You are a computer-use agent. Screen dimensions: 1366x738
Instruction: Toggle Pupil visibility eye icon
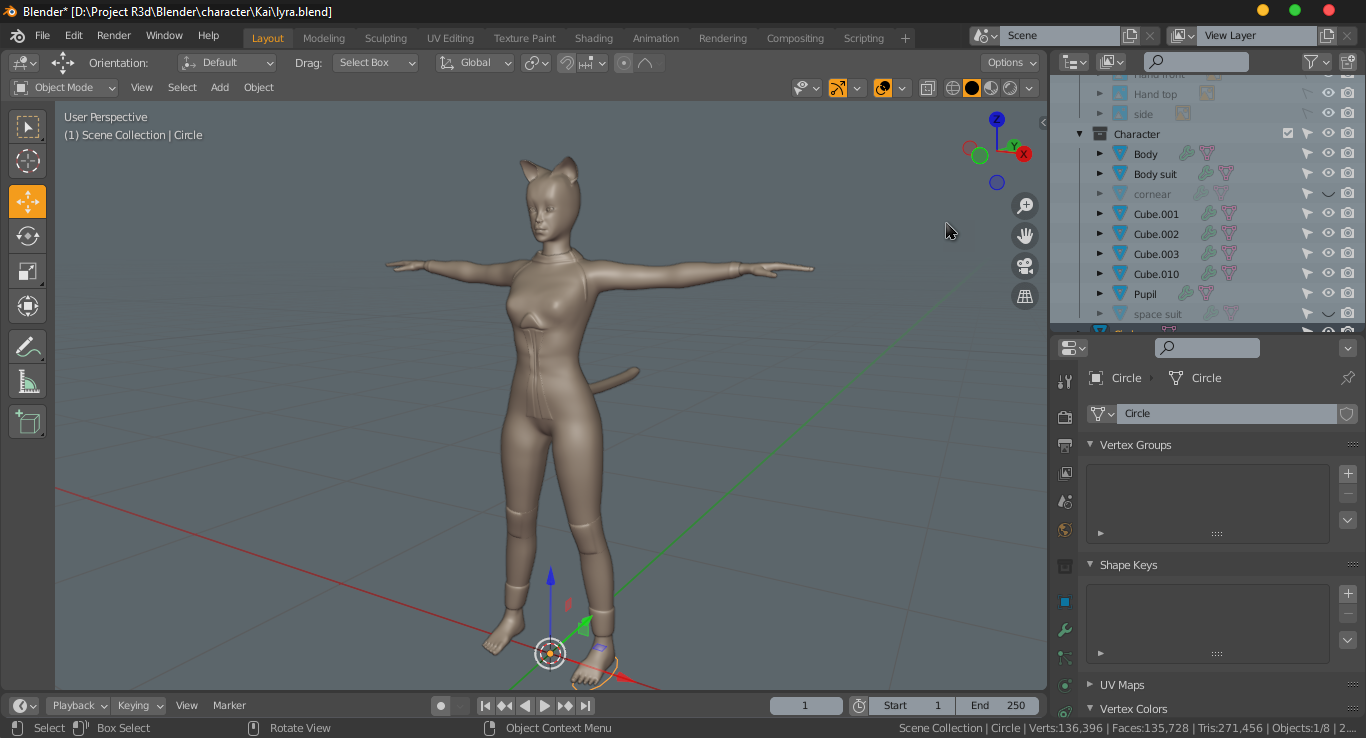point(1328,293)
